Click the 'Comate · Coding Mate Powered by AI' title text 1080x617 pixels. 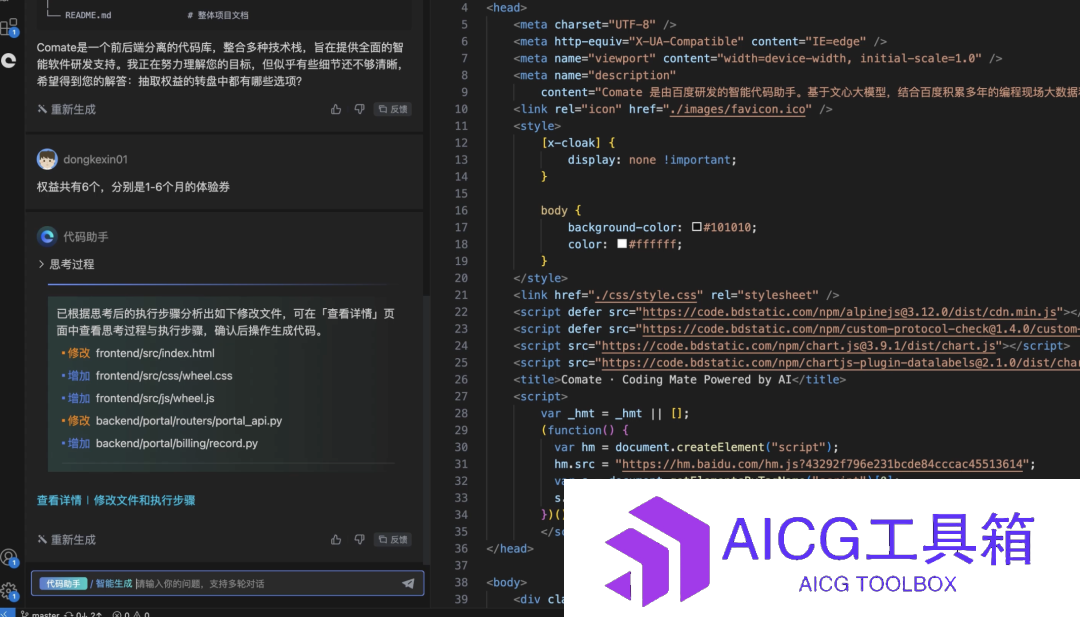676,380
